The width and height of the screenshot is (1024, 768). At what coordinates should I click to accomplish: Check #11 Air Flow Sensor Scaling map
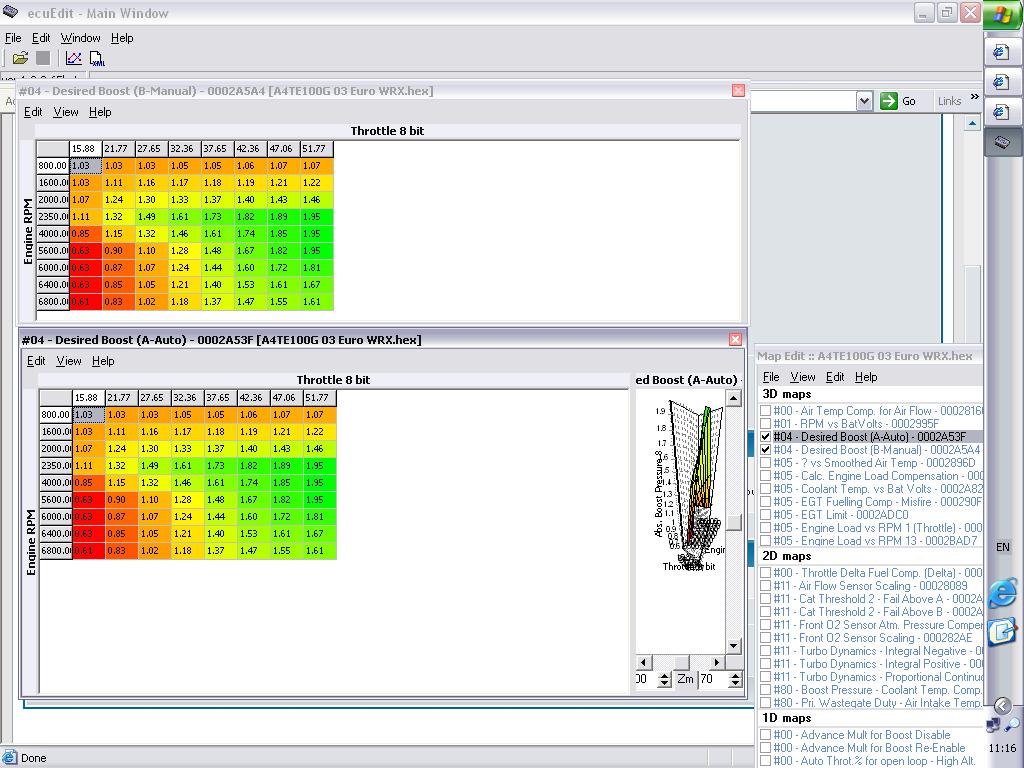(x=765, y=586)
